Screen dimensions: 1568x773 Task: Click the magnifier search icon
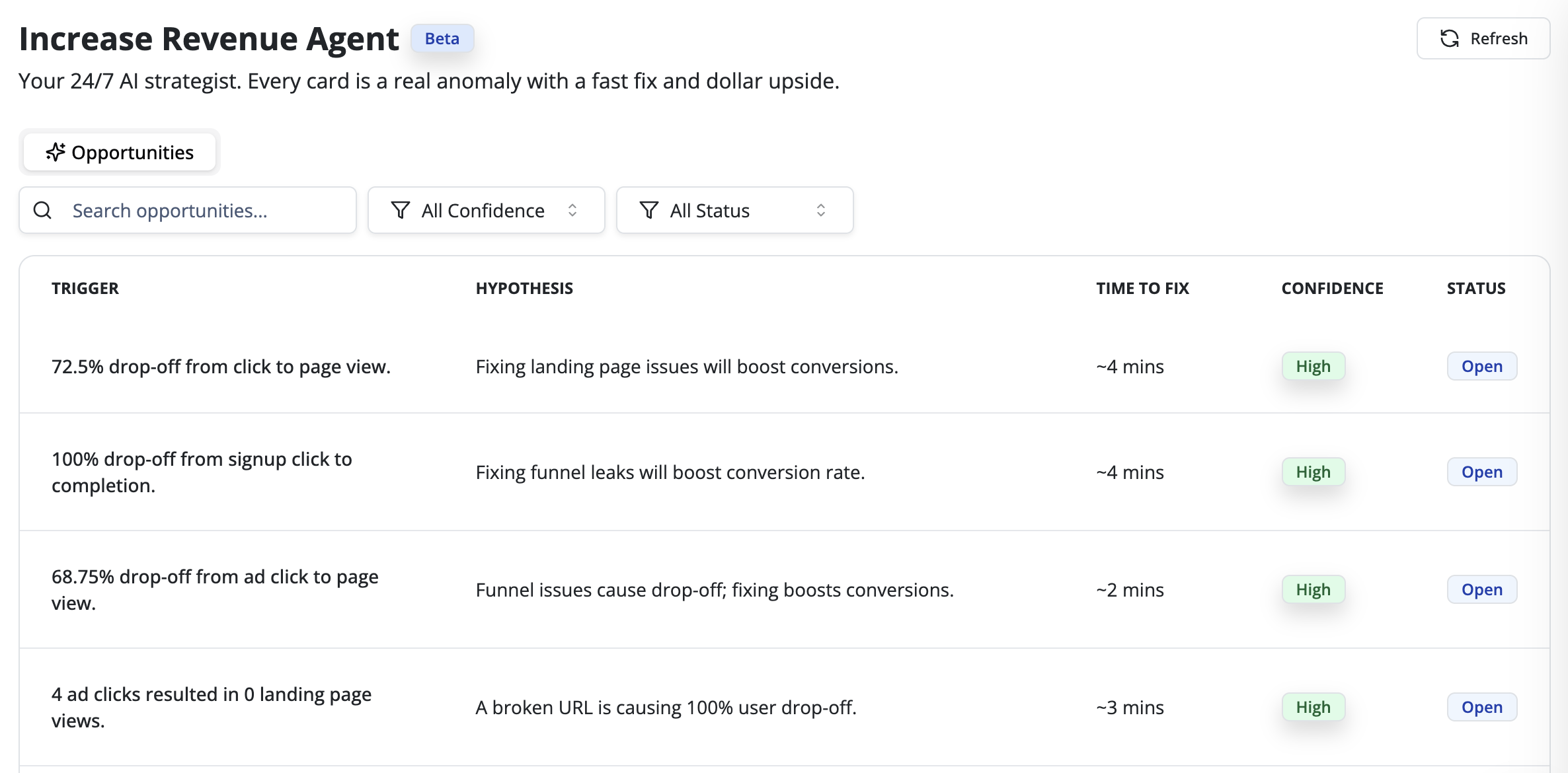43,211
